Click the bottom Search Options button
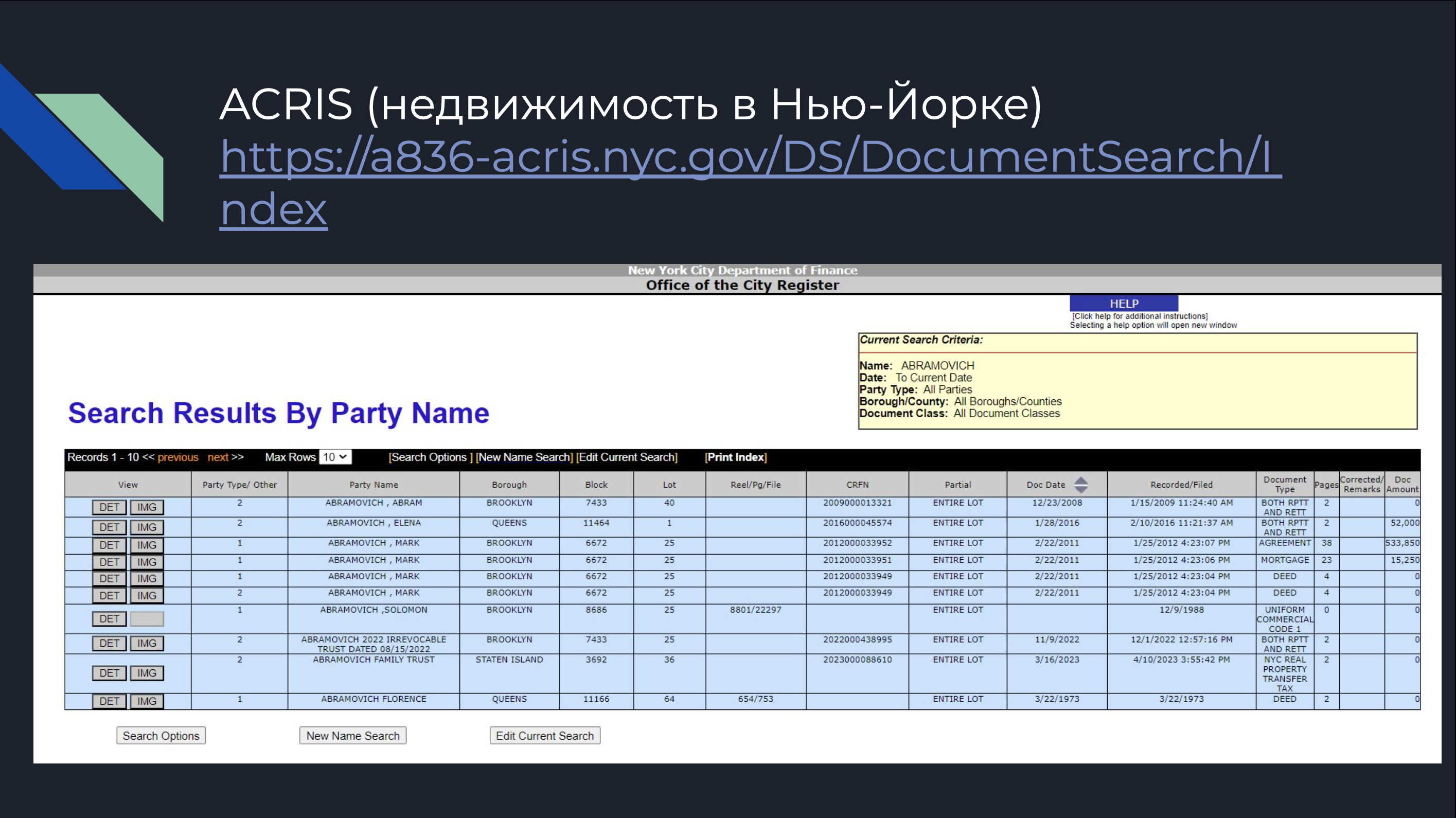This screenshot has height=818, width=1456. pyautogui.click(x=161, y=736)
